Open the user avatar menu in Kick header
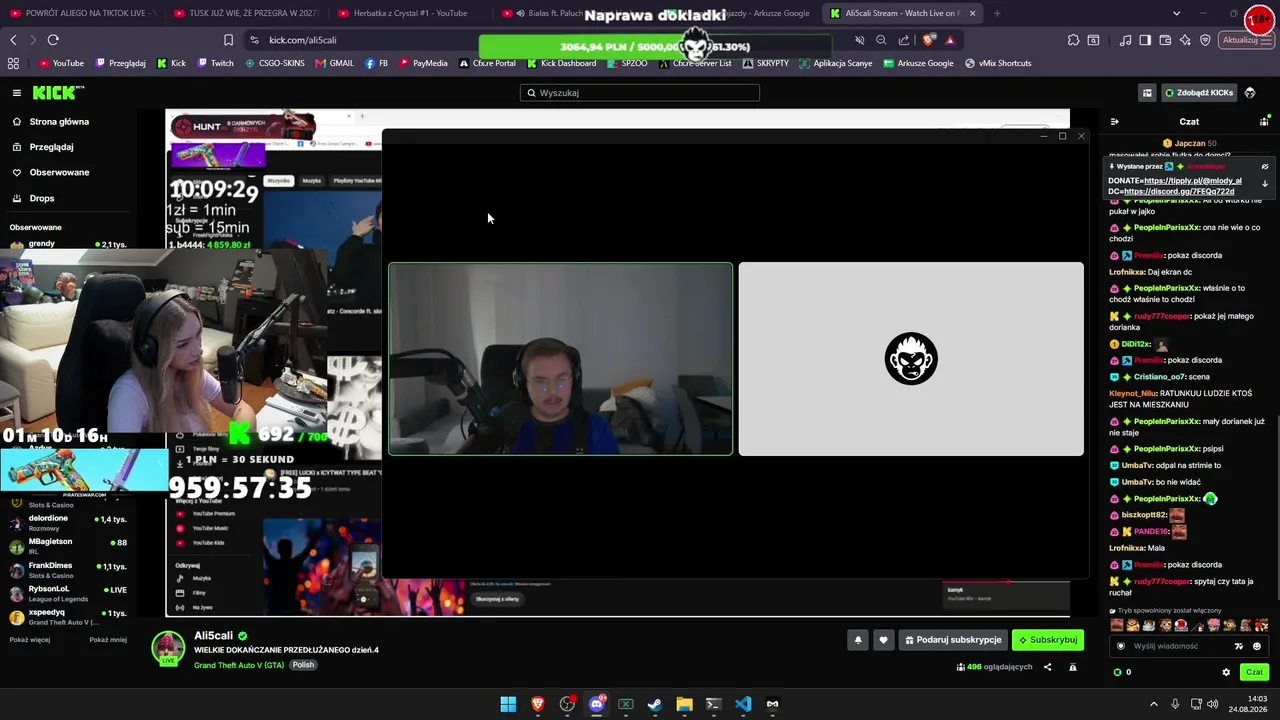The width and height of the screenshot is (1280, 720). tap(1250, 93)
